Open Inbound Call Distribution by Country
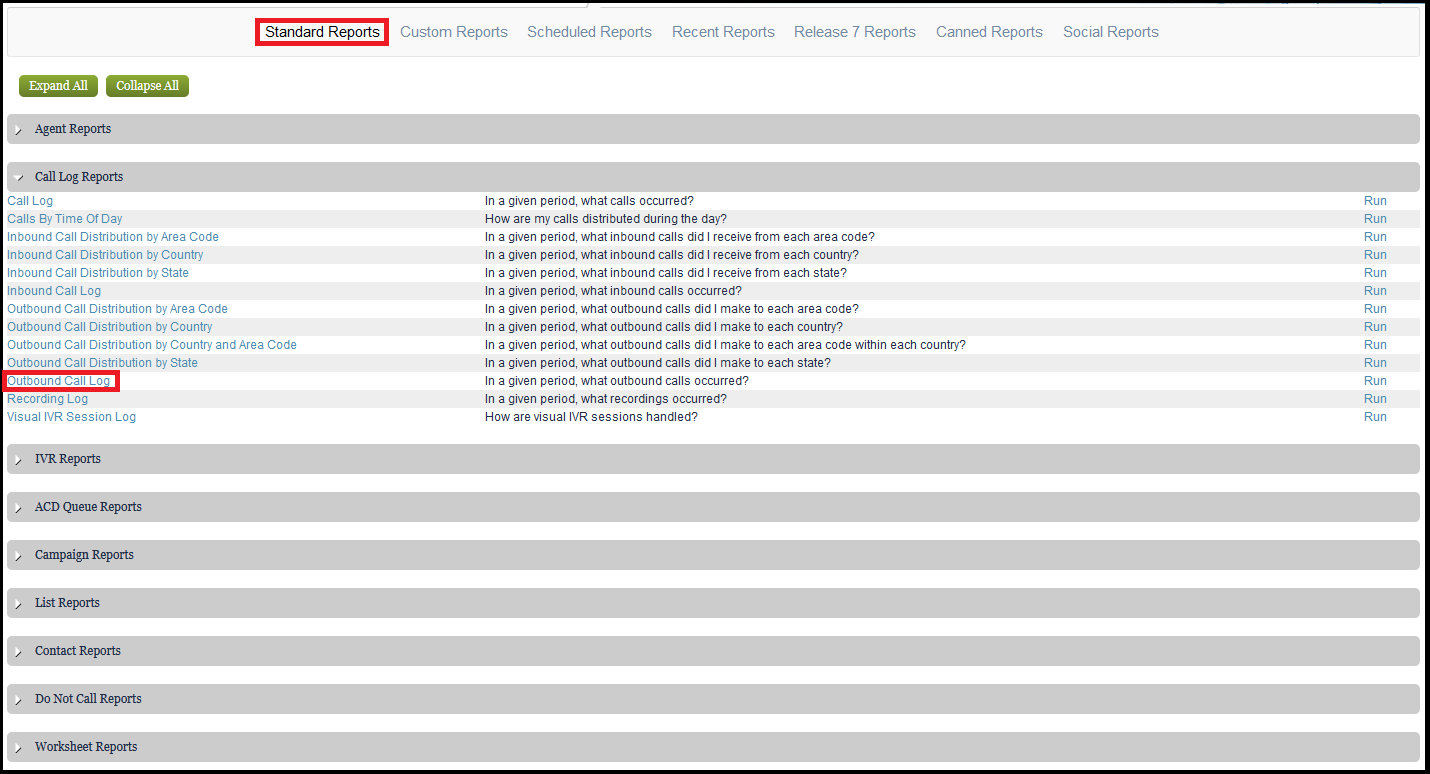 [x=105, y=255]
